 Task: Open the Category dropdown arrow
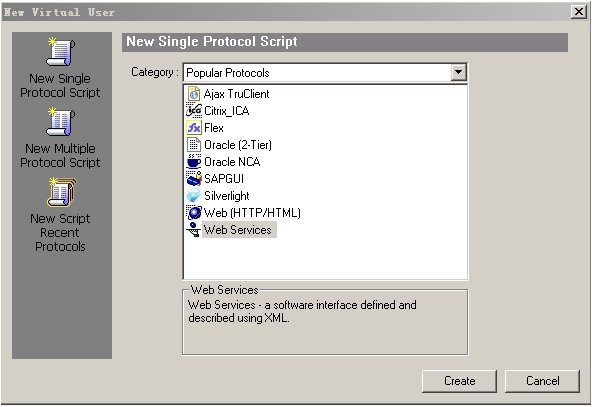[458, 72]
